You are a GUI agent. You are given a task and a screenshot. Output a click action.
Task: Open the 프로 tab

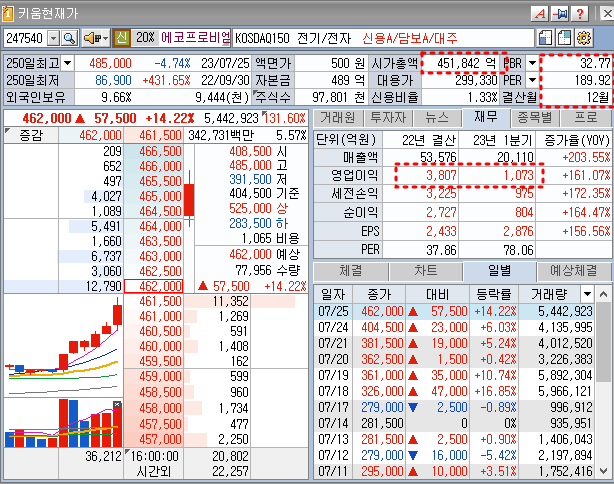(586, 117)
